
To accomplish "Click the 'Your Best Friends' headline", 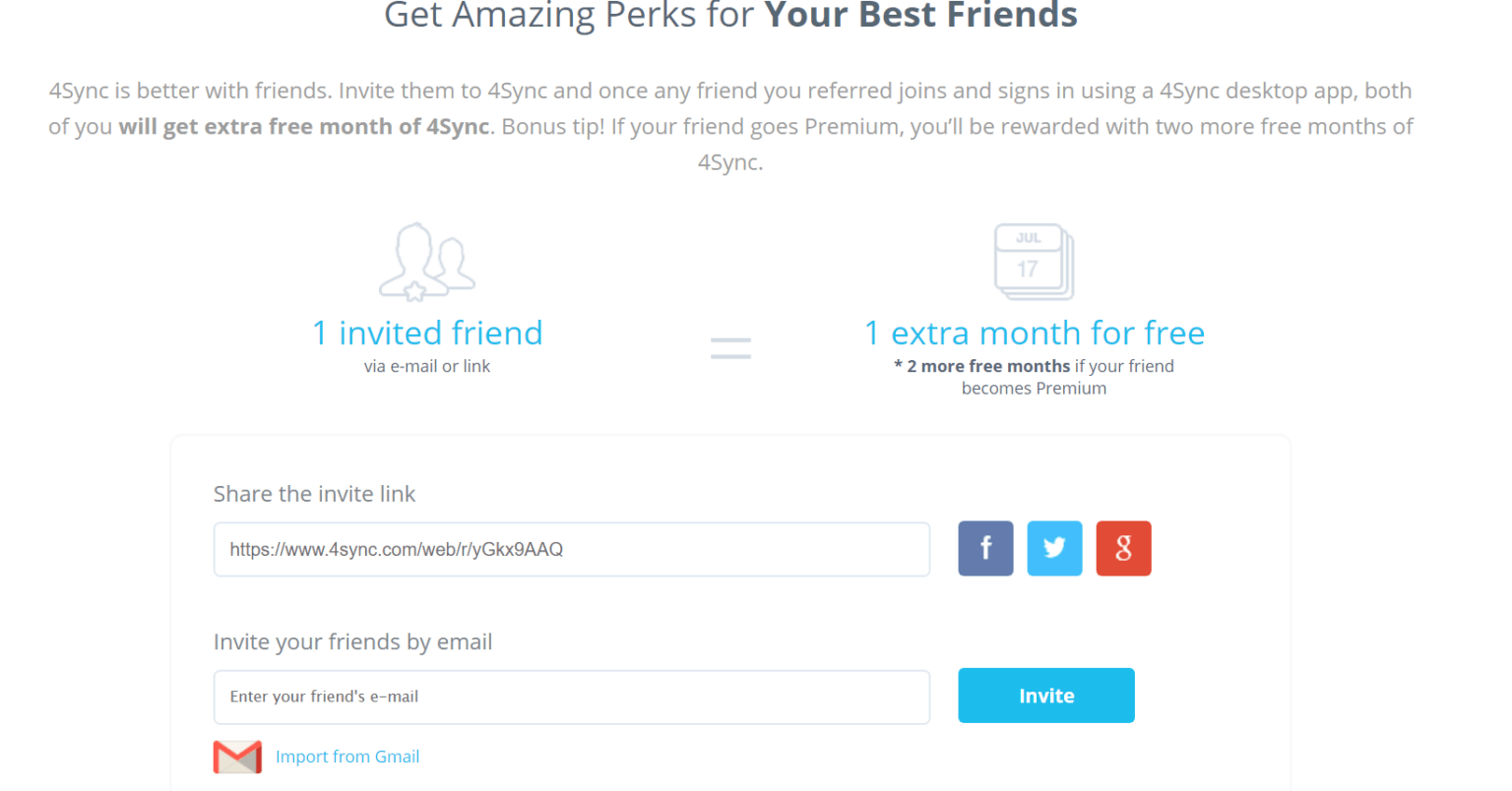I will [921, 16].
